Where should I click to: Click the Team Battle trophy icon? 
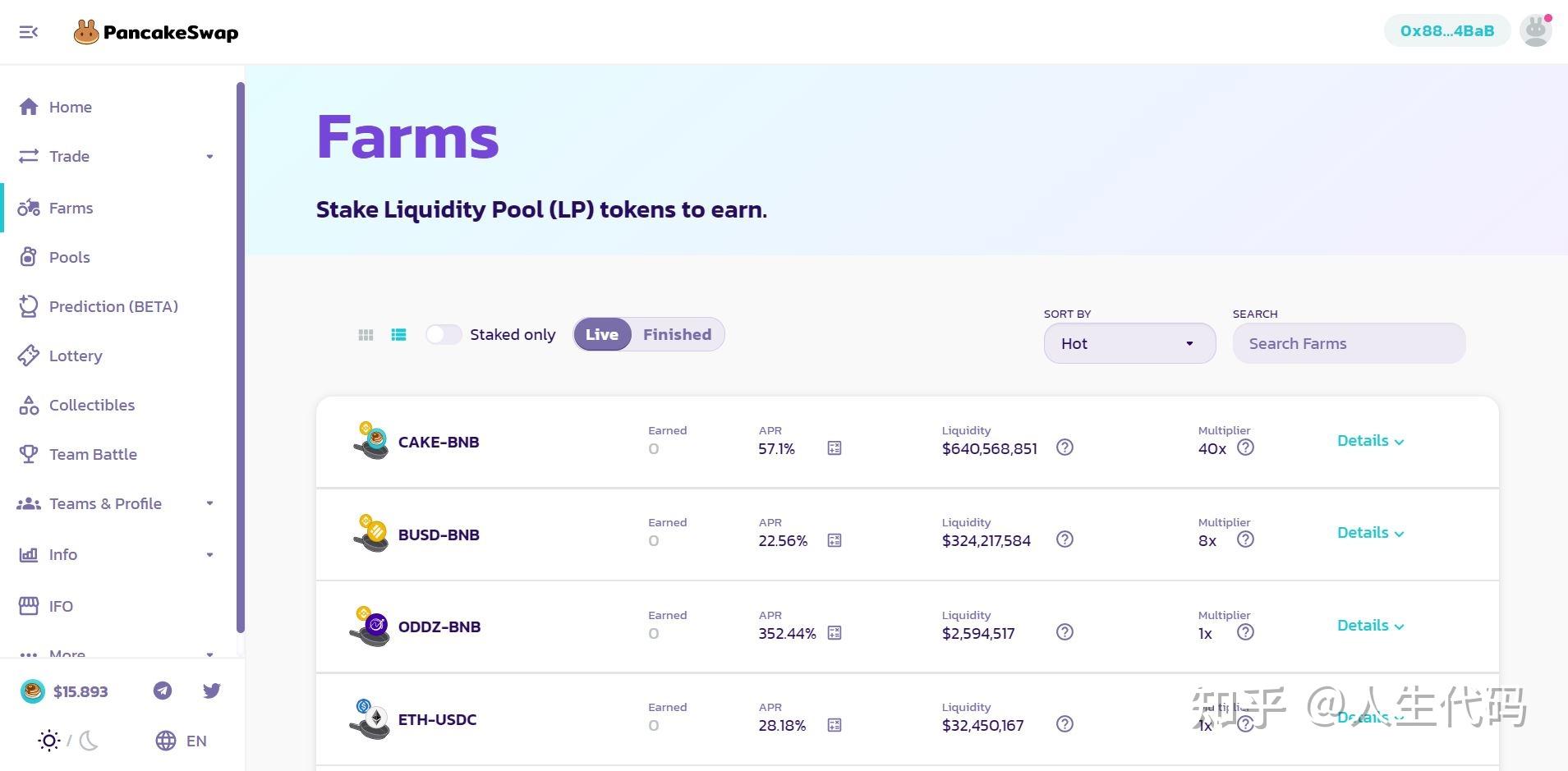(29, 454)
